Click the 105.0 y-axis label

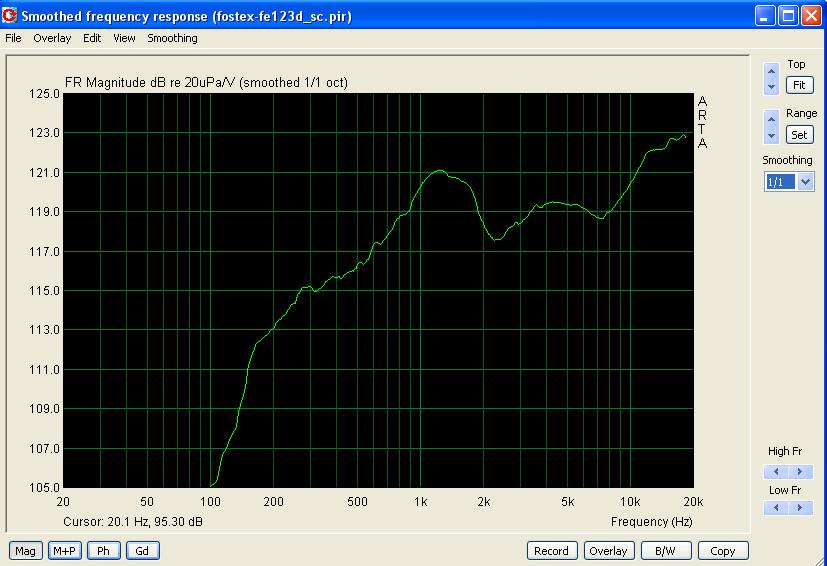point(44,488)
